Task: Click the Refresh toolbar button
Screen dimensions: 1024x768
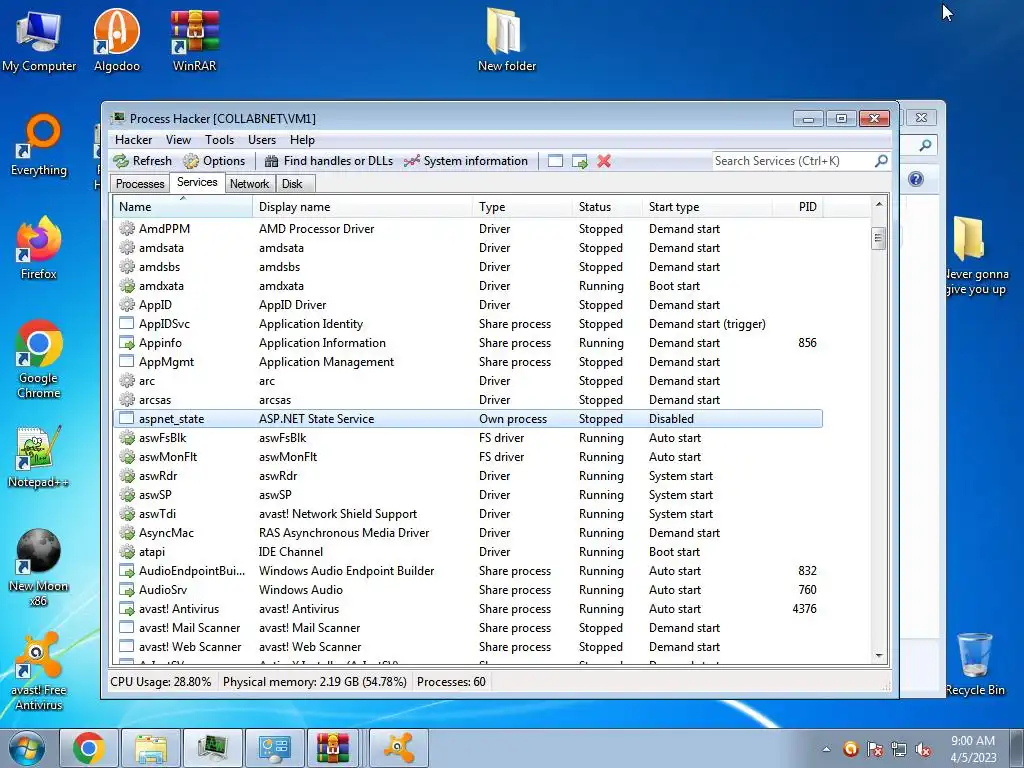Action: [142, 161]
